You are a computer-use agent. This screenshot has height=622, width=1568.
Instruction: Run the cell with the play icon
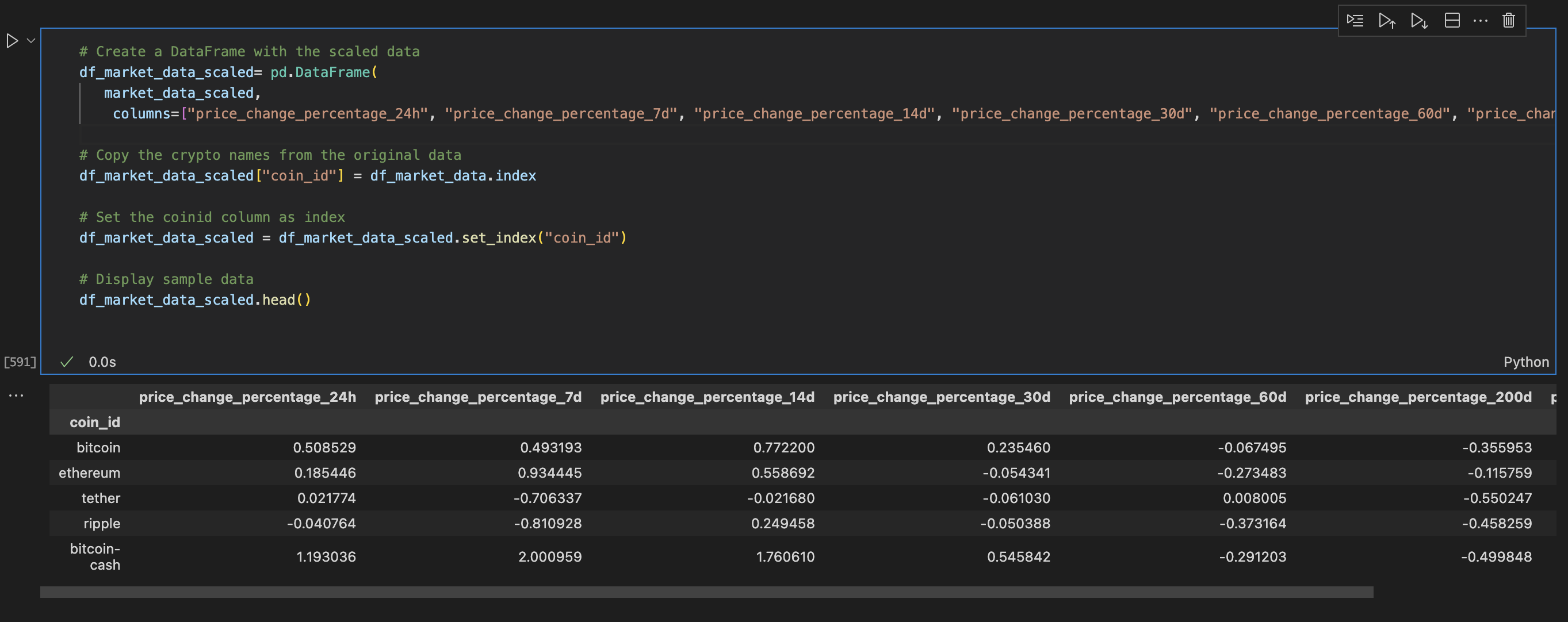click(x=12, y=41)
